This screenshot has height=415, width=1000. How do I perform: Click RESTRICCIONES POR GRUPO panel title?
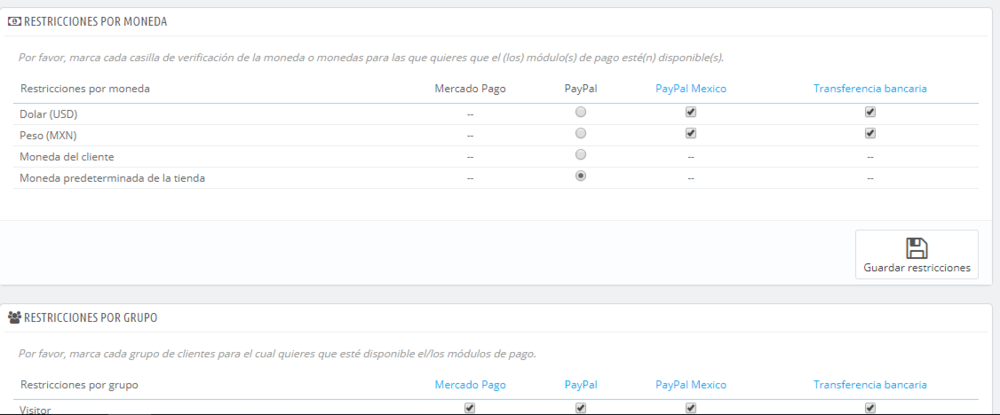coord(91,318)
